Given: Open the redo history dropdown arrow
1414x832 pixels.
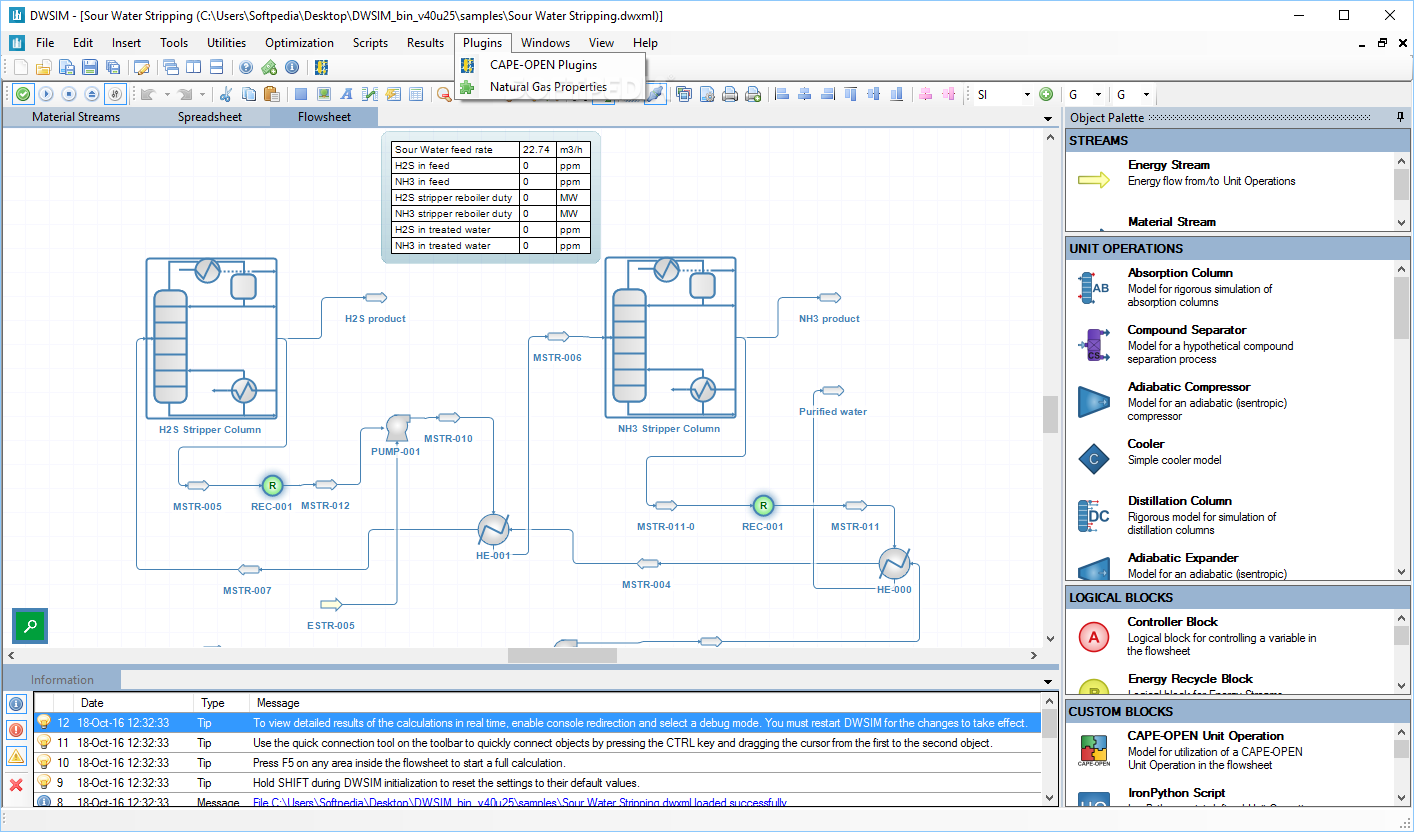Looking at the screenshot, I should [x=202, y=94].
